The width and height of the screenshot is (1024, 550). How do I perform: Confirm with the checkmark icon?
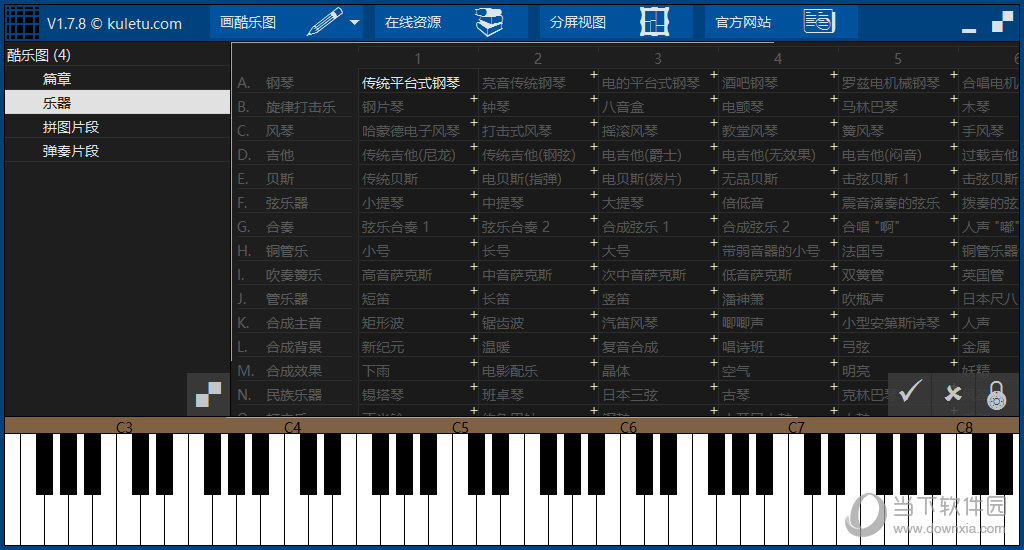(x=910, y=393)
